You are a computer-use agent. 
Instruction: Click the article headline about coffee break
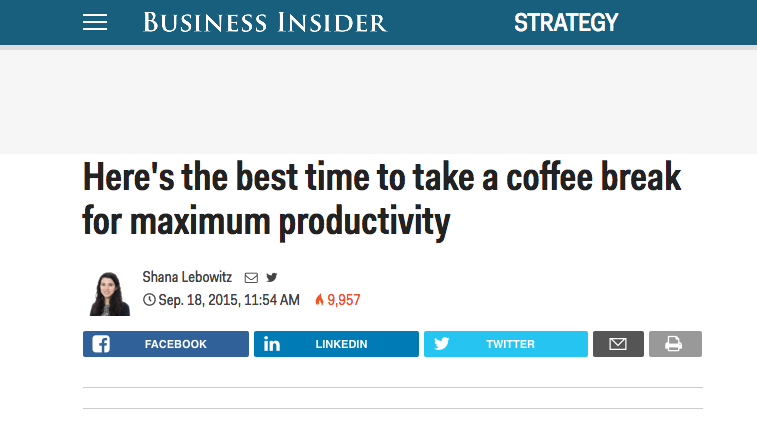tap(381, 199)
